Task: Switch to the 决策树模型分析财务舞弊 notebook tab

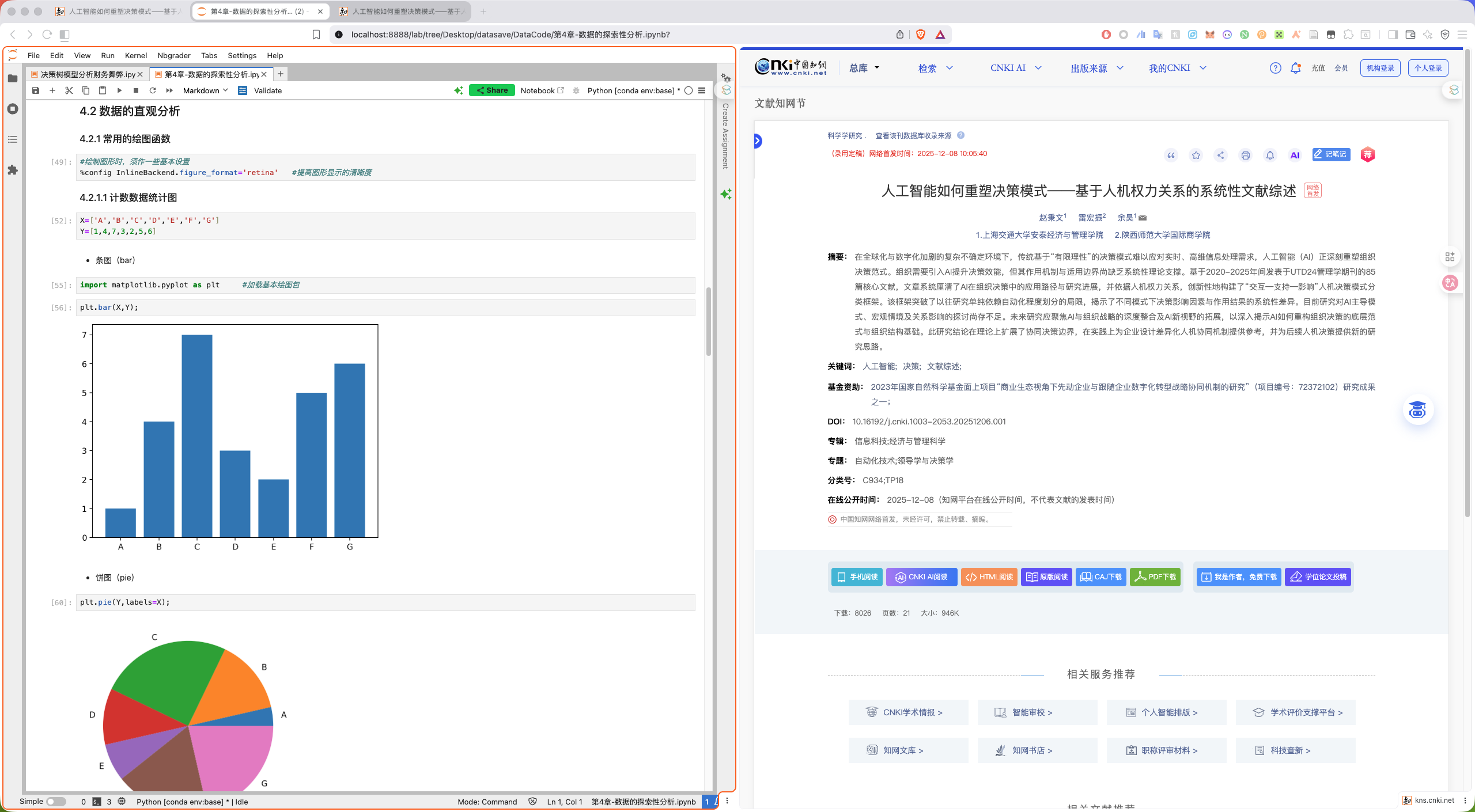Action: coord(88,74)
